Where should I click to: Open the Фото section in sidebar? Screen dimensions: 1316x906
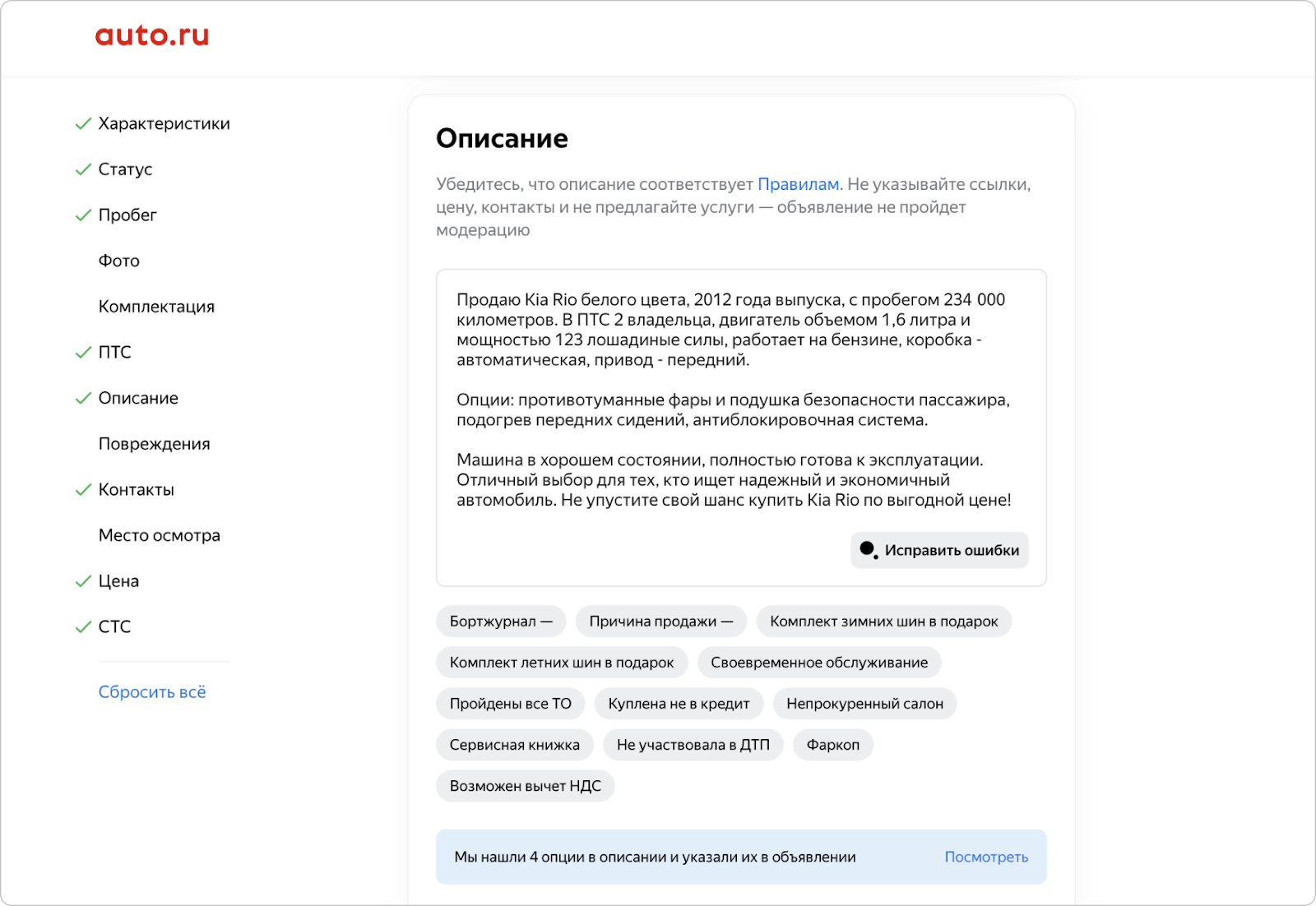(119, 261)
